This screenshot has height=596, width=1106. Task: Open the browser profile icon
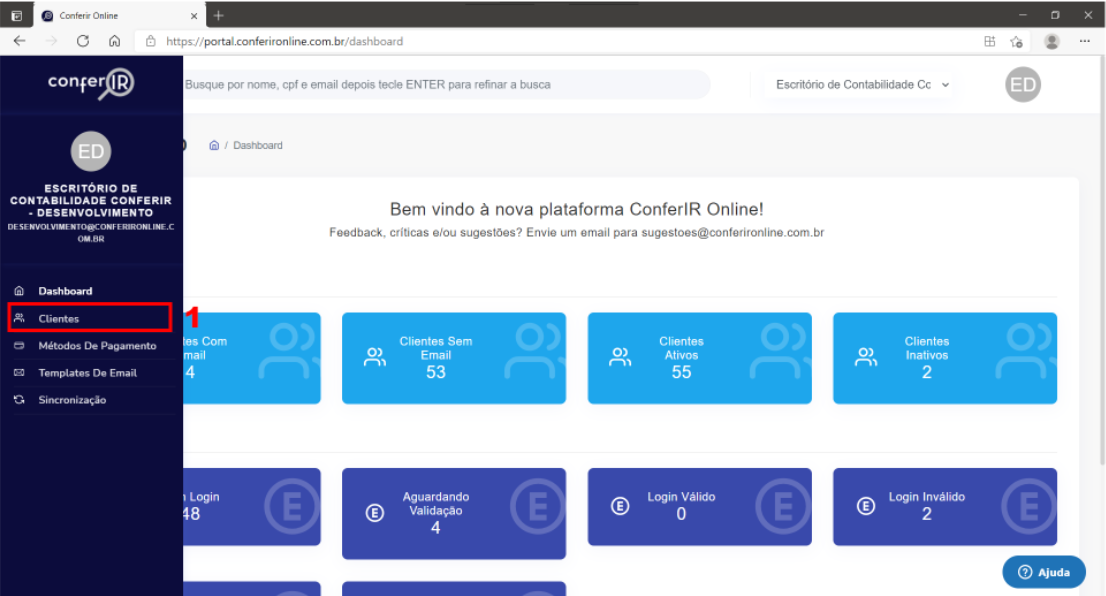pos(1052,42)
